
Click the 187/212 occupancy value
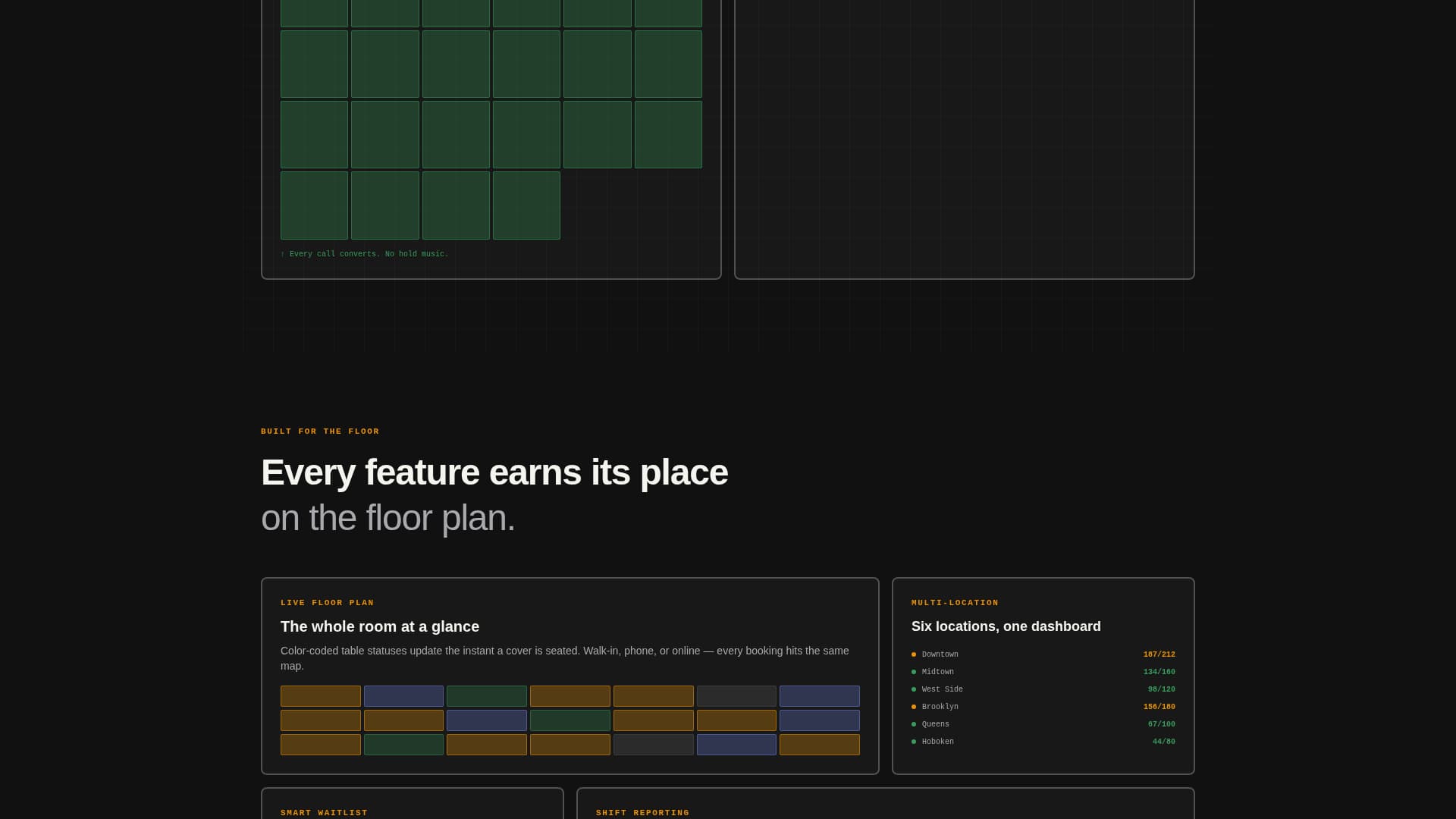[1159, 654]
